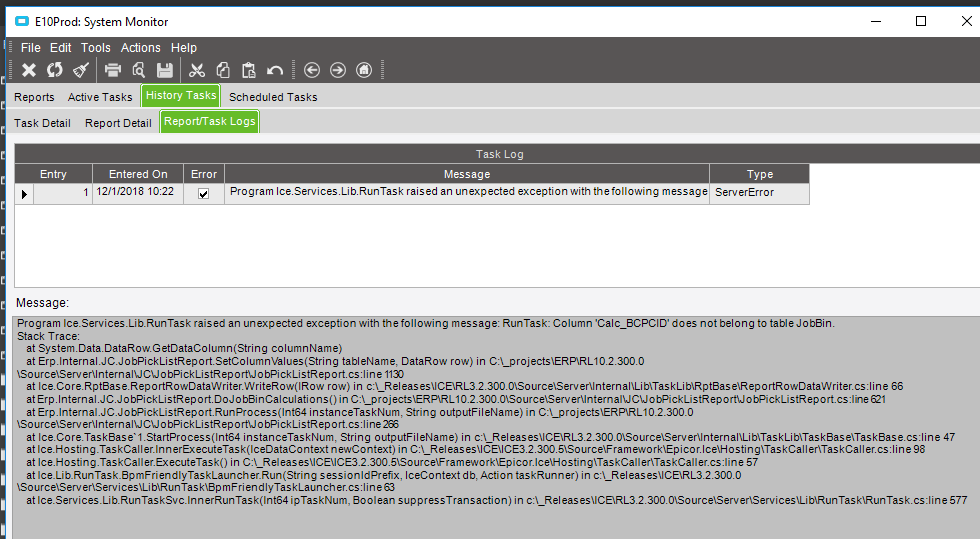Click the 'DoJobBinCalculations()' stack line
980x539 pixels.
(456, 399)
